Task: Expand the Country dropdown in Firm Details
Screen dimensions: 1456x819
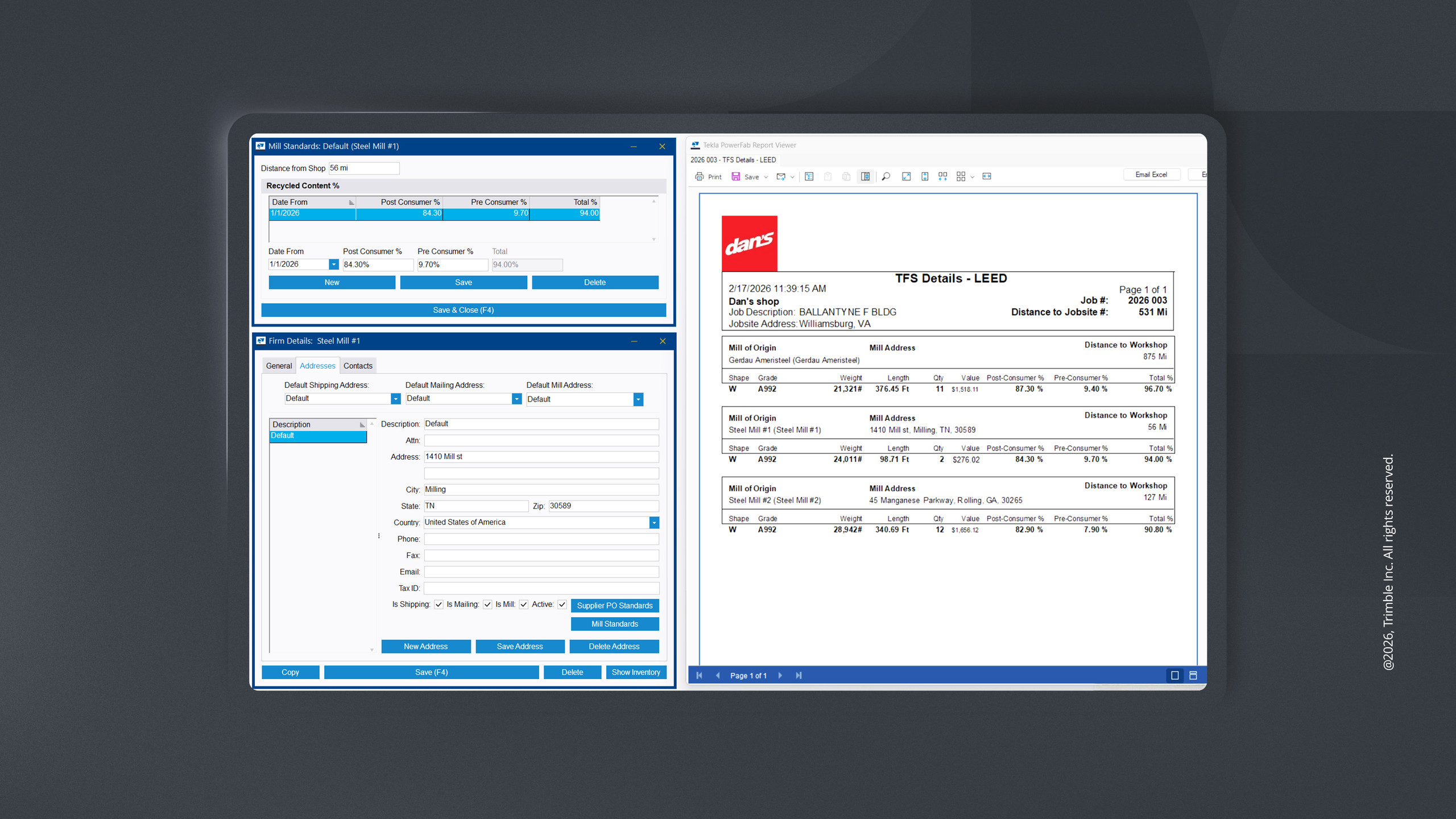Action: 653,522
